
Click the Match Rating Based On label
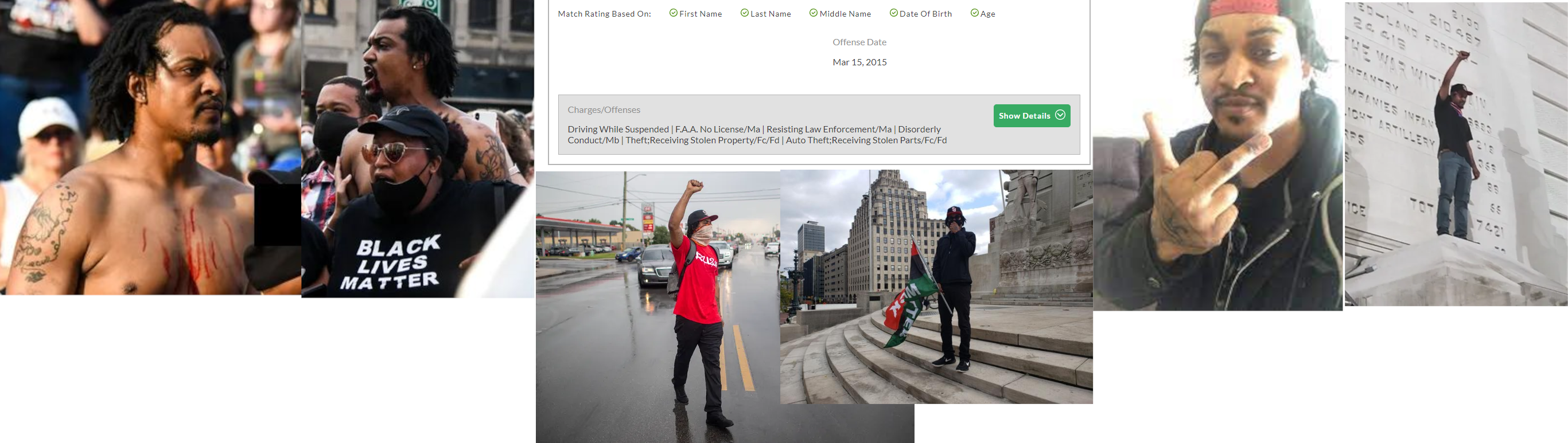(604, 14)
